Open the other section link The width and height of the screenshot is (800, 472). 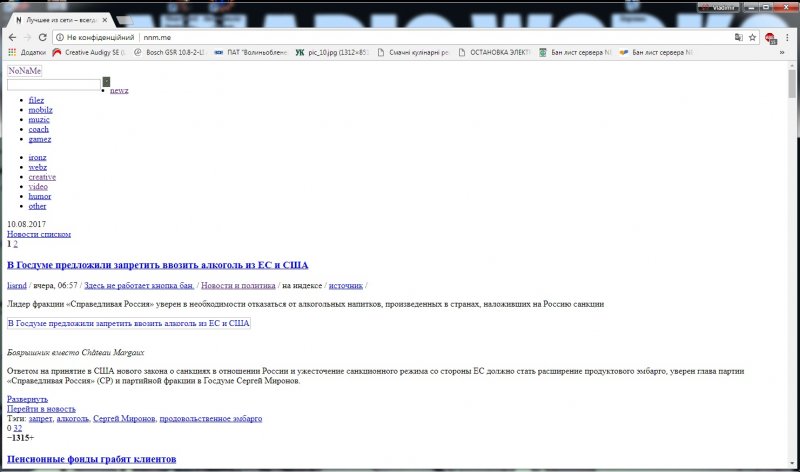tap(37, 206)
